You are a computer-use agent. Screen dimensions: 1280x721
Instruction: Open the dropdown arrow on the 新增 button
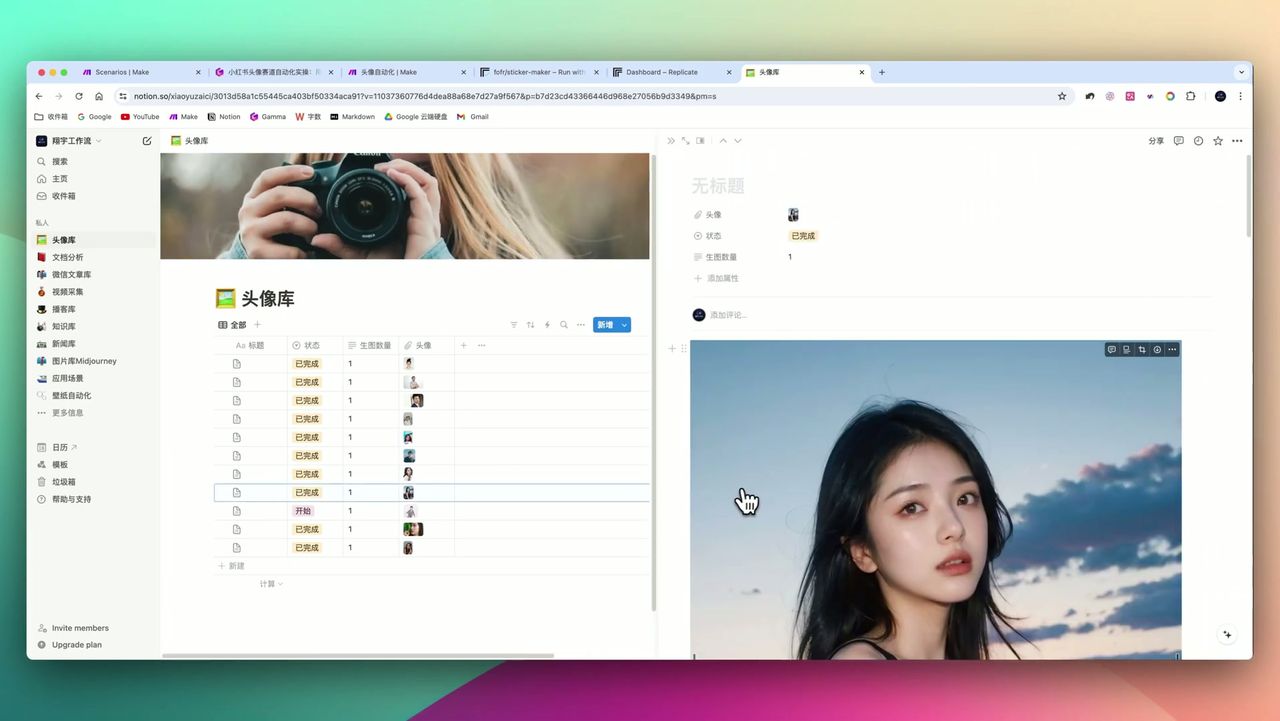(623, 324)
